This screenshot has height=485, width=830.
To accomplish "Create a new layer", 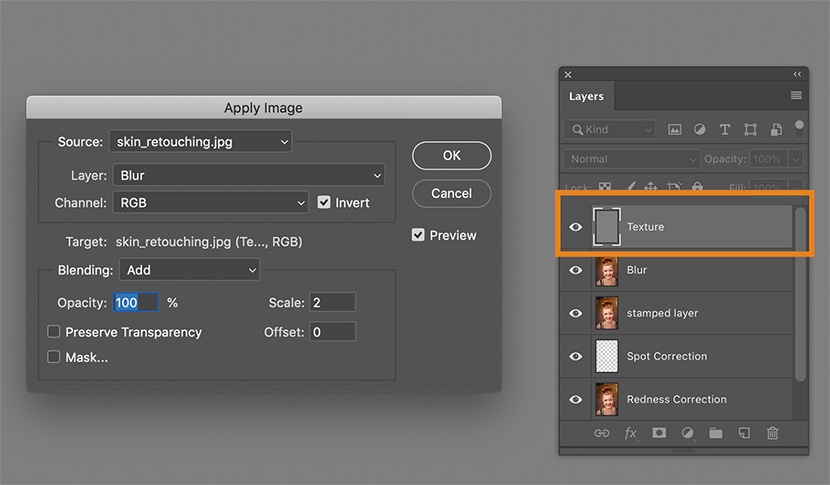I will coord(744,433).
